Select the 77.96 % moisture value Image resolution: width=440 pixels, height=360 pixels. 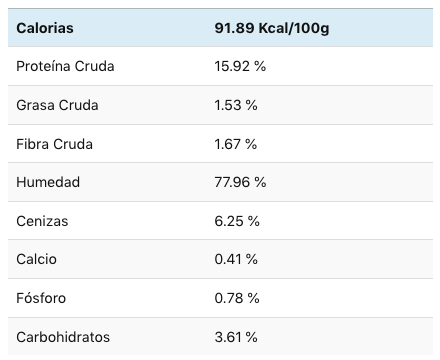[x=240, y=182]
